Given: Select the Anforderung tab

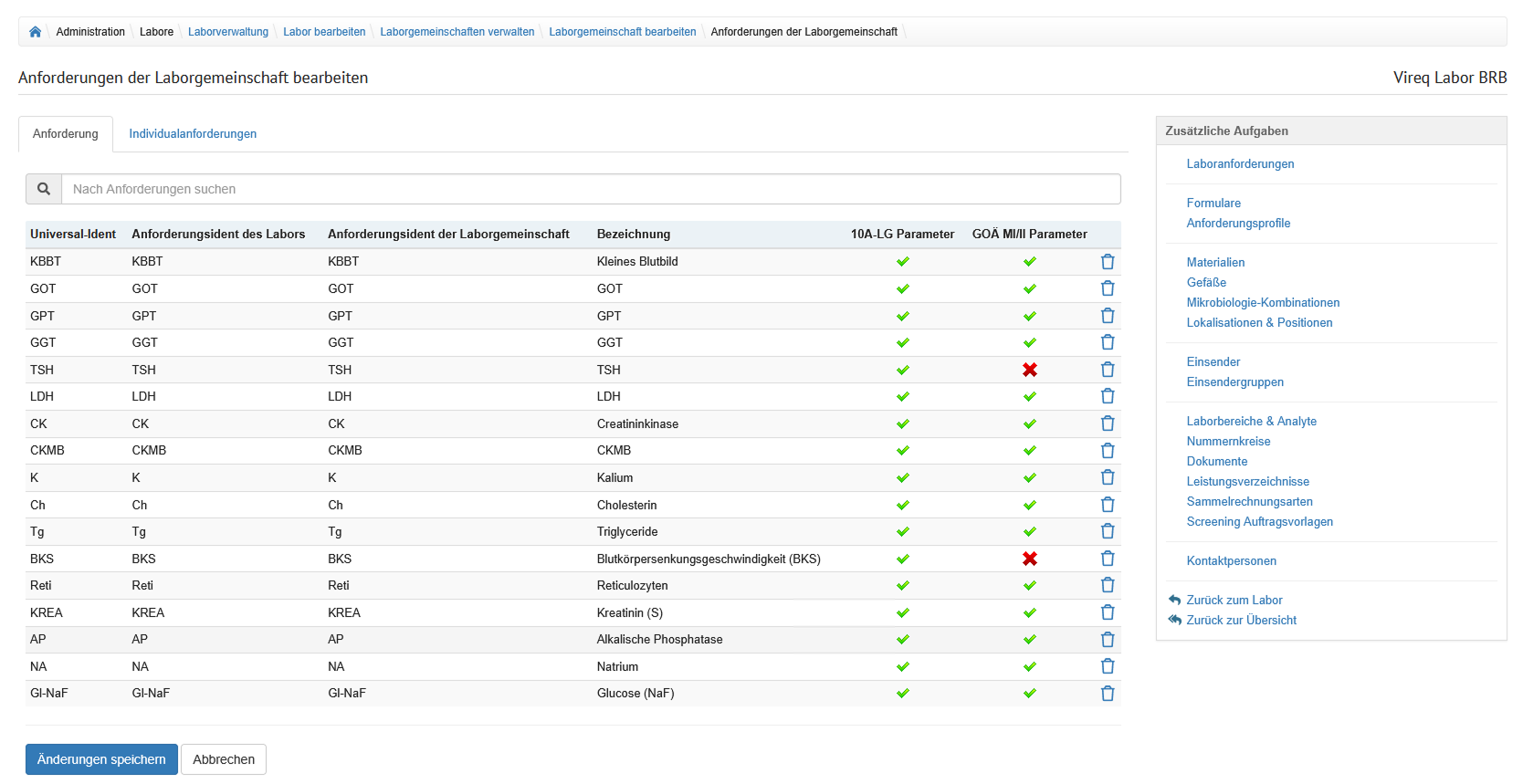Looking at the screenshot, I should (x=66, y=134).
